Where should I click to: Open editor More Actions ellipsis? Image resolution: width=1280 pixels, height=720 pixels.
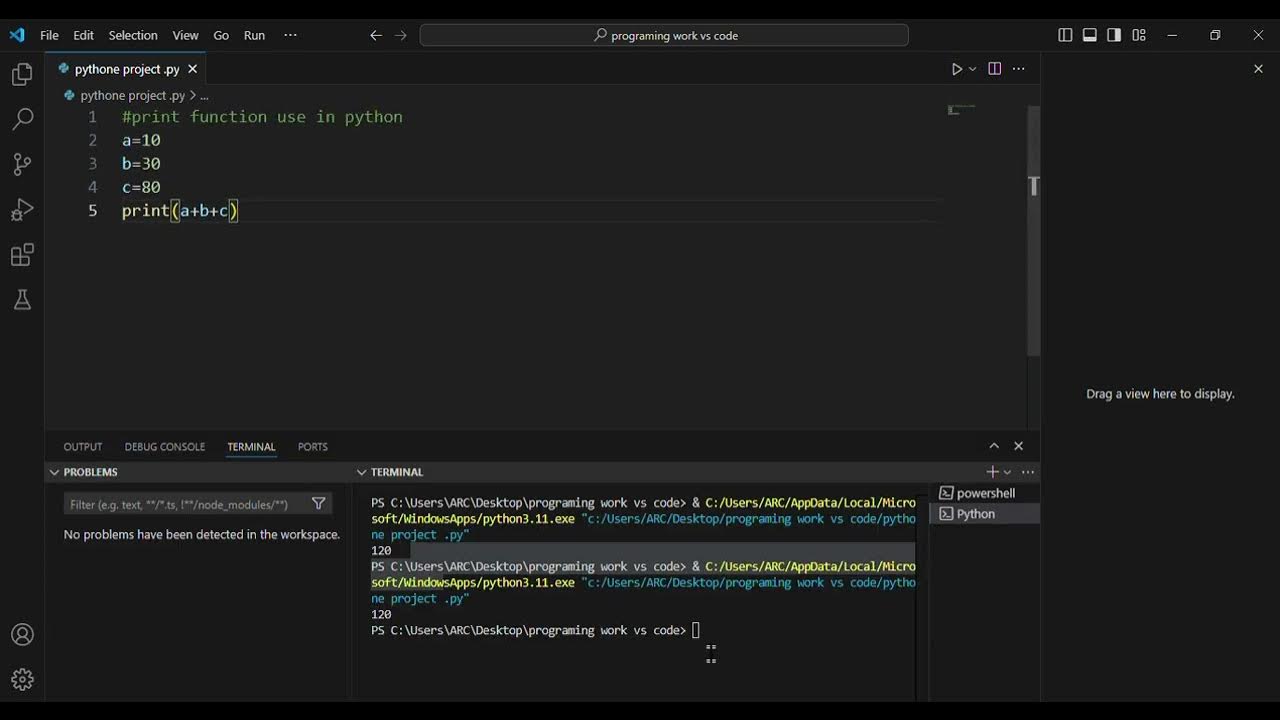(x=1019, y=69)
